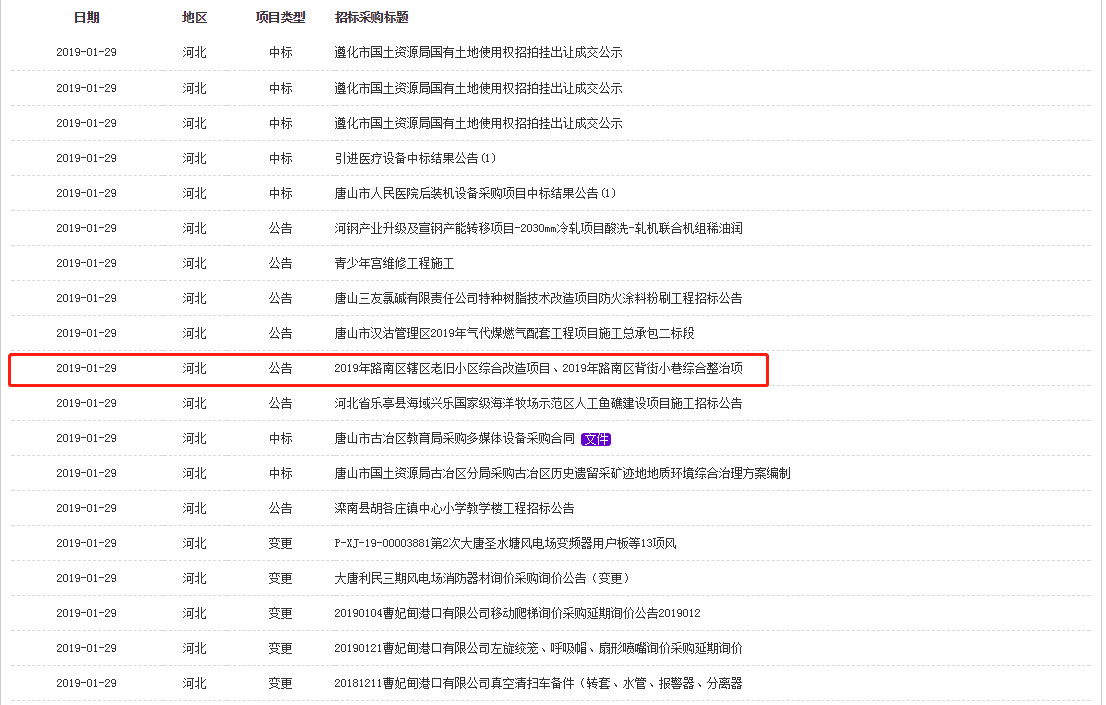Click the 招标采购标题 column header
Image resolution: width=1106 pixels, height=705 pixels.
371,18
